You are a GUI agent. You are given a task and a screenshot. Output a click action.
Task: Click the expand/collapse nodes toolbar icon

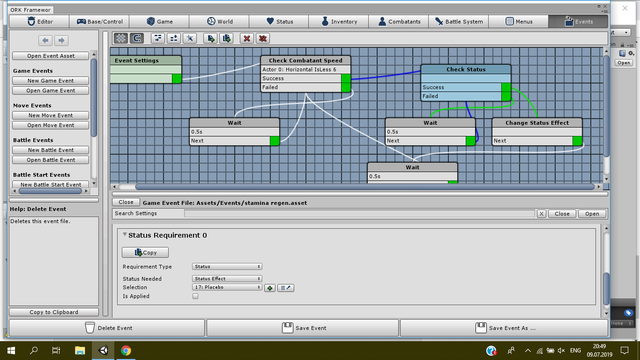pyautogui.click(x=174, y=38)
